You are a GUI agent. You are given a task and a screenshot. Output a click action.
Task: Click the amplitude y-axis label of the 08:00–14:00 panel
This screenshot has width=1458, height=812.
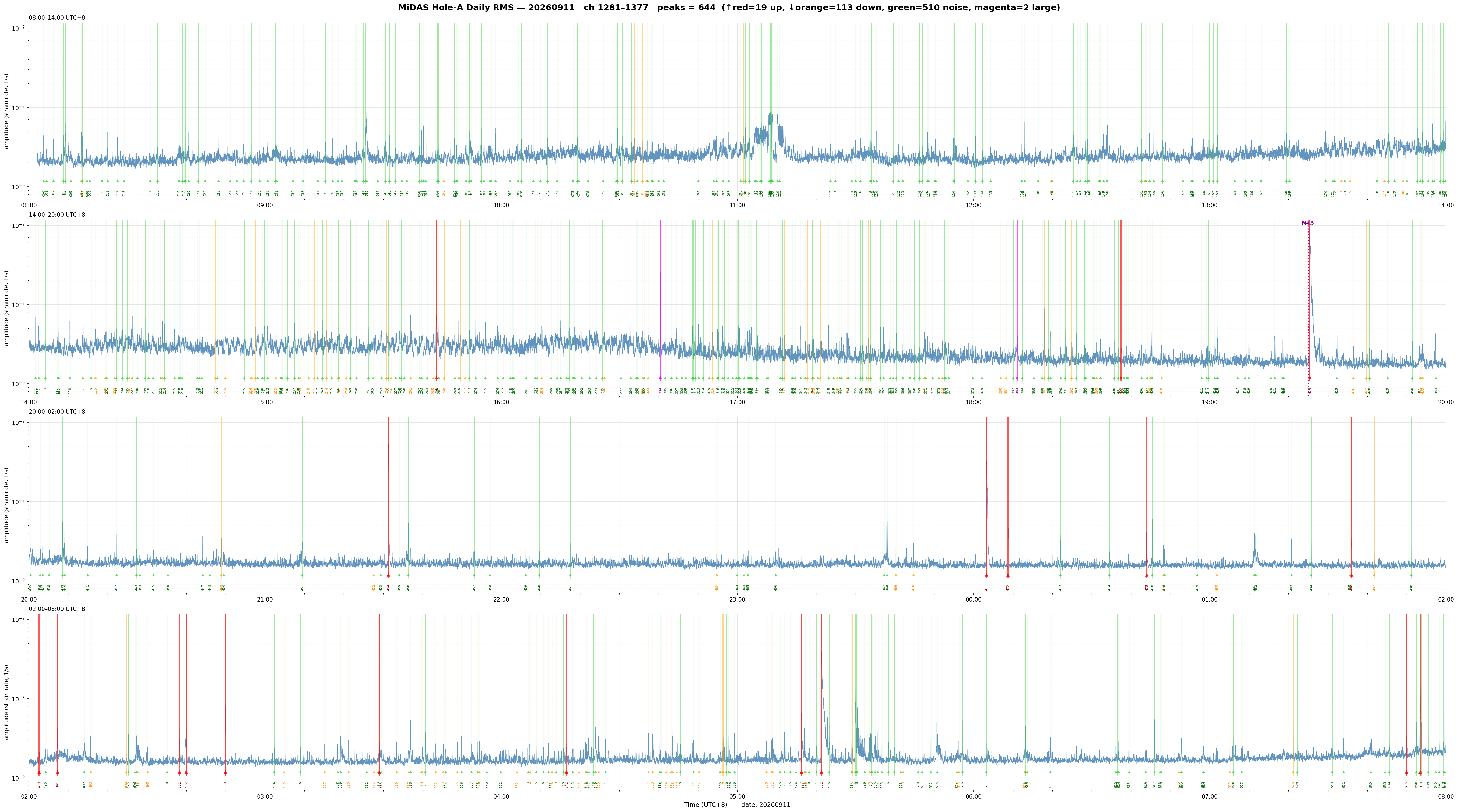(7, 111)
